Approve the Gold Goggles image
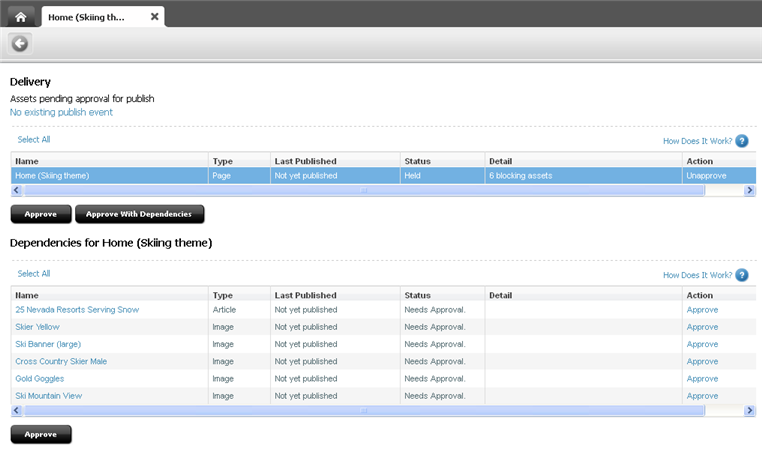Image resolution: width=762 pixels, height=451 pixels. (702, 379)
